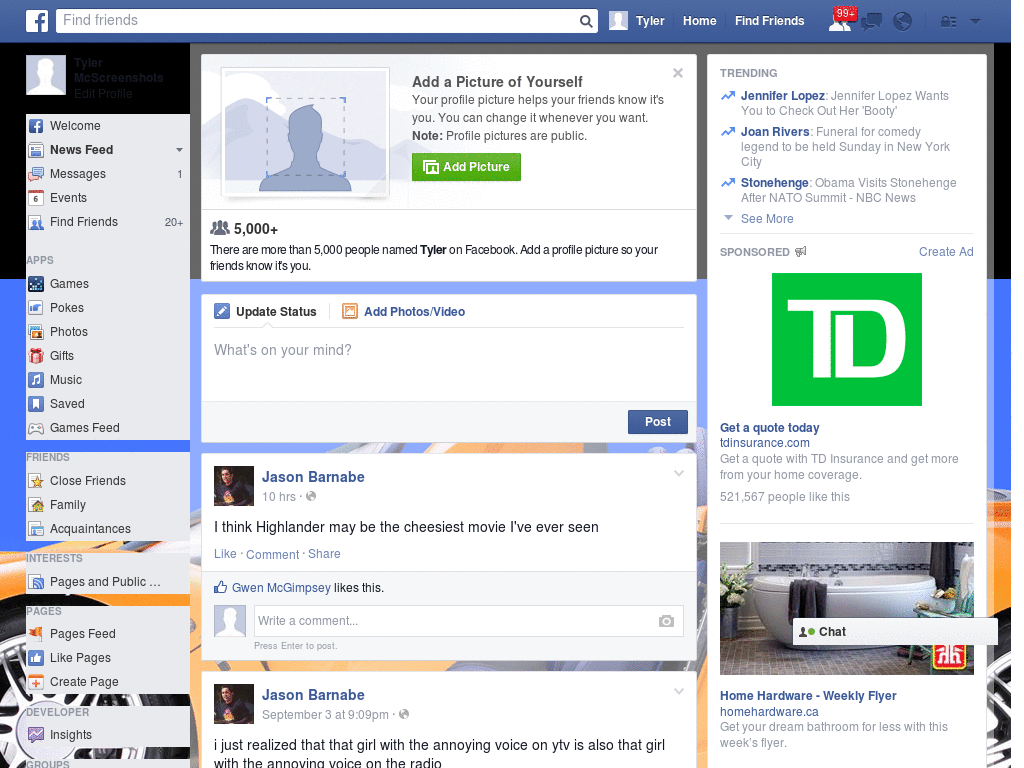Image resolution: width=1024 pixels, height=768 pixels.
Task: Open Games app in sidebar
Action: pos(108,284)
